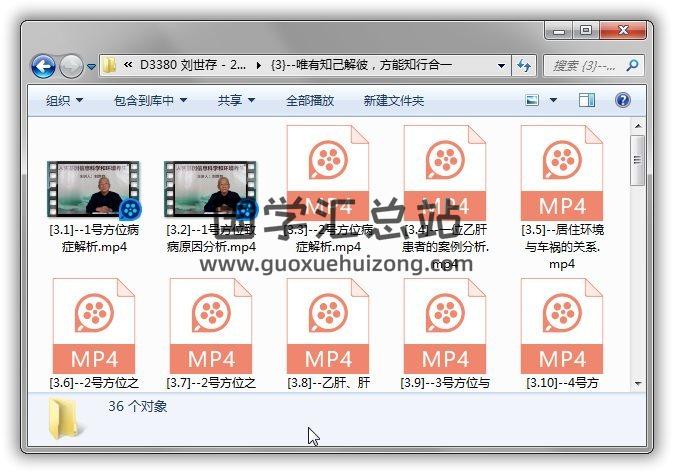674x474 pixels.
Task: Select the [3.3] 2号方位病症解析.mp4 file icon
Action: (327, 170)
